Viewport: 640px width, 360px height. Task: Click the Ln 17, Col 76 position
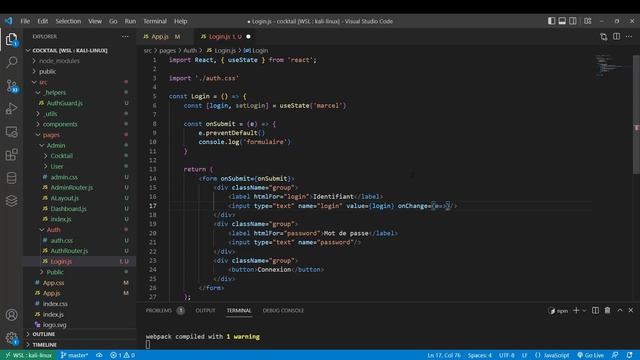444,355
